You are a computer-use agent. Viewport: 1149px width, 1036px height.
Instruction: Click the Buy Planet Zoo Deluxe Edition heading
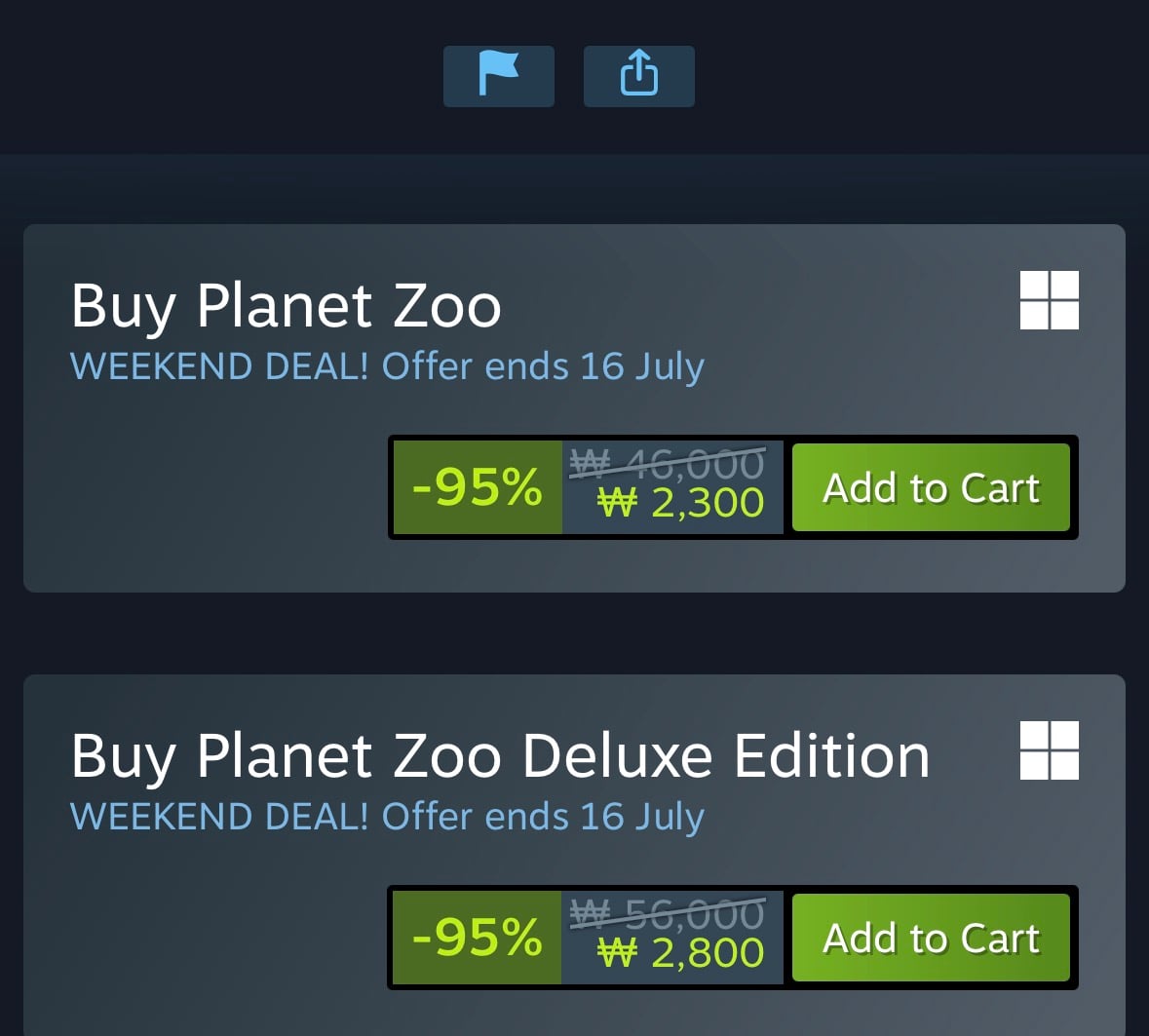point(501,757)
